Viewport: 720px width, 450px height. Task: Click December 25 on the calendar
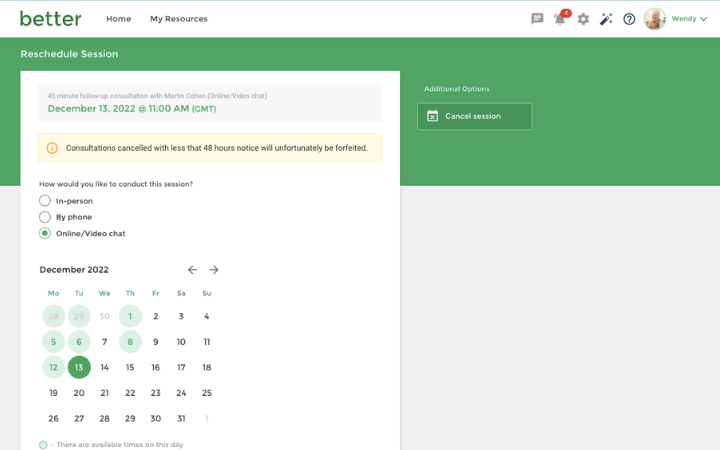(x=207, y=393)
